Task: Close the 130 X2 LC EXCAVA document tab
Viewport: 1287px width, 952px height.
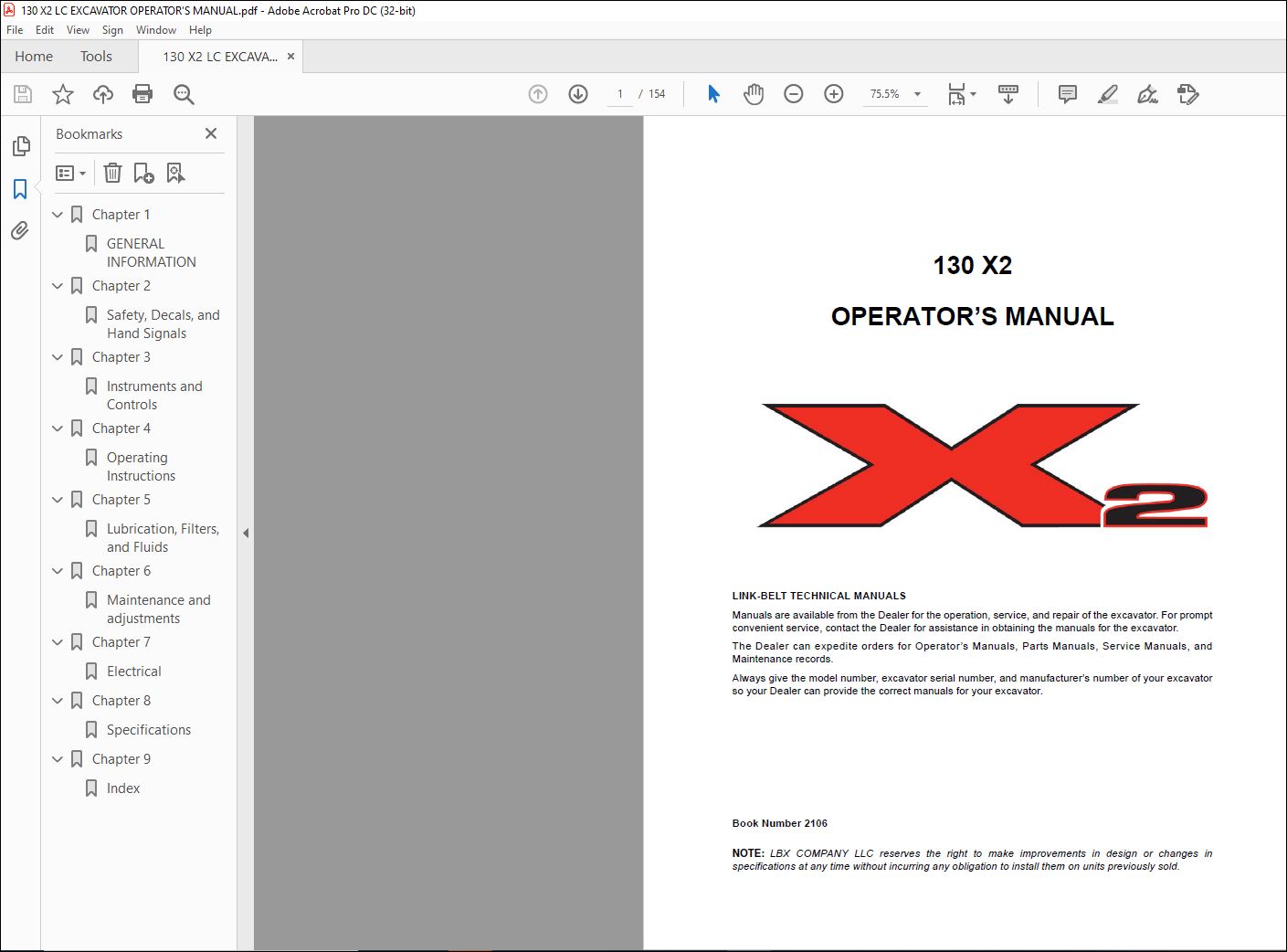Action: [x=290, y=57]
